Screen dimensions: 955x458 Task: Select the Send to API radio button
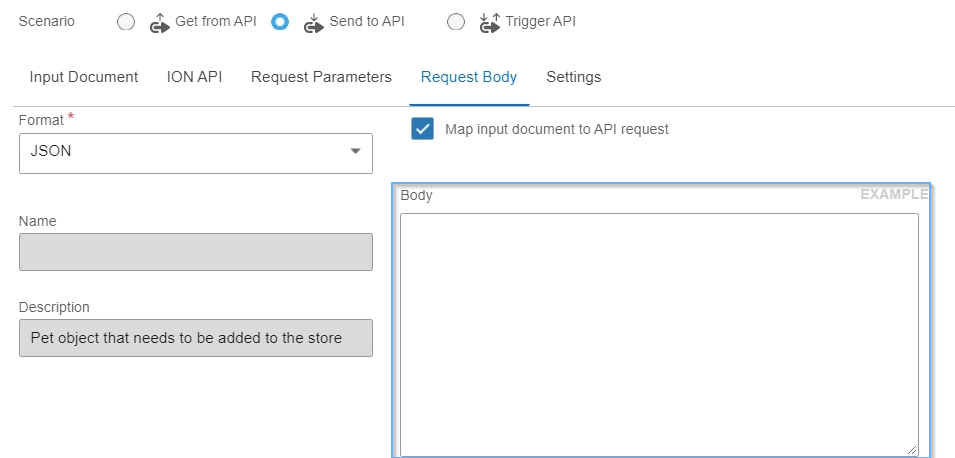click(x=280, y=22)
